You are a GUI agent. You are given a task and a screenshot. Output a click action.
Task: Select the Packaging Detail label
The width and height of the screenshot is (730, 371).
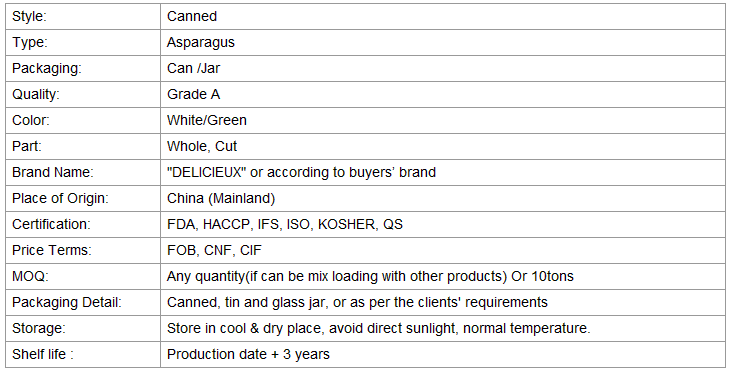(67, 303)
